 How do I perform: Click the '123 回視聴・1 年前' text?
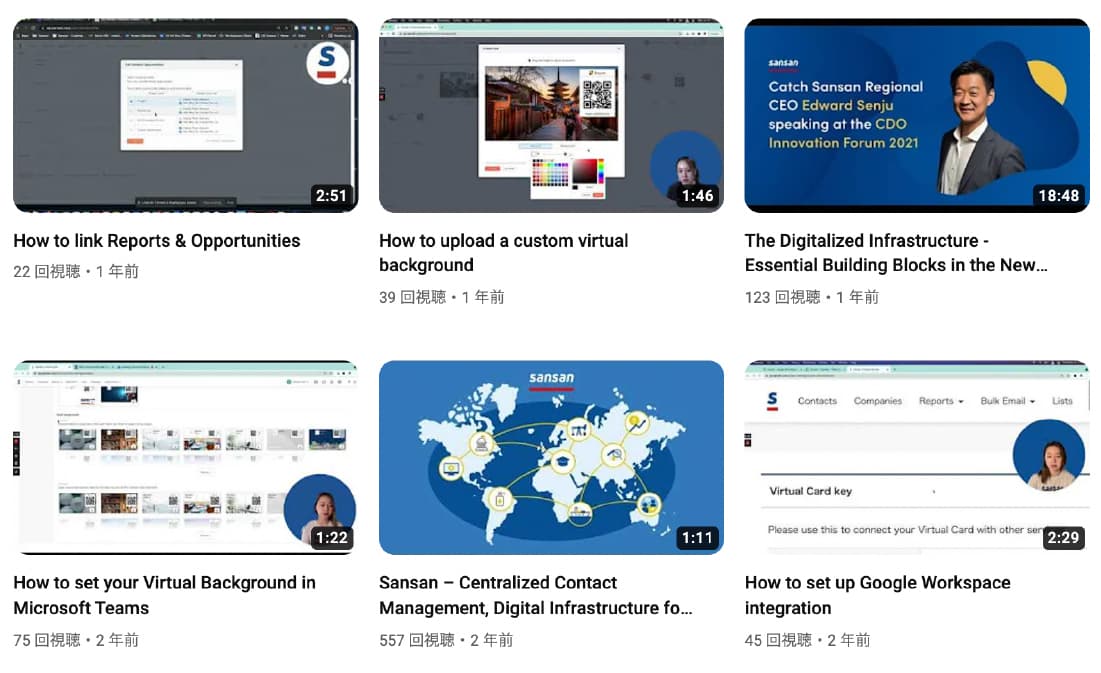812,297
